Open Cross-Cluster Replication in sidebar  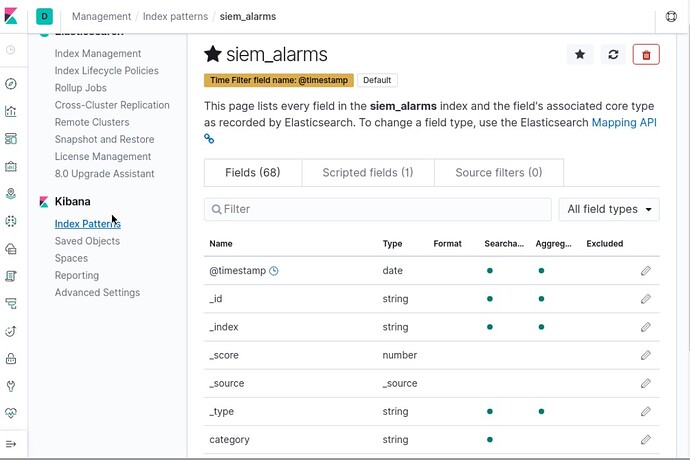[x=112, y=105]
